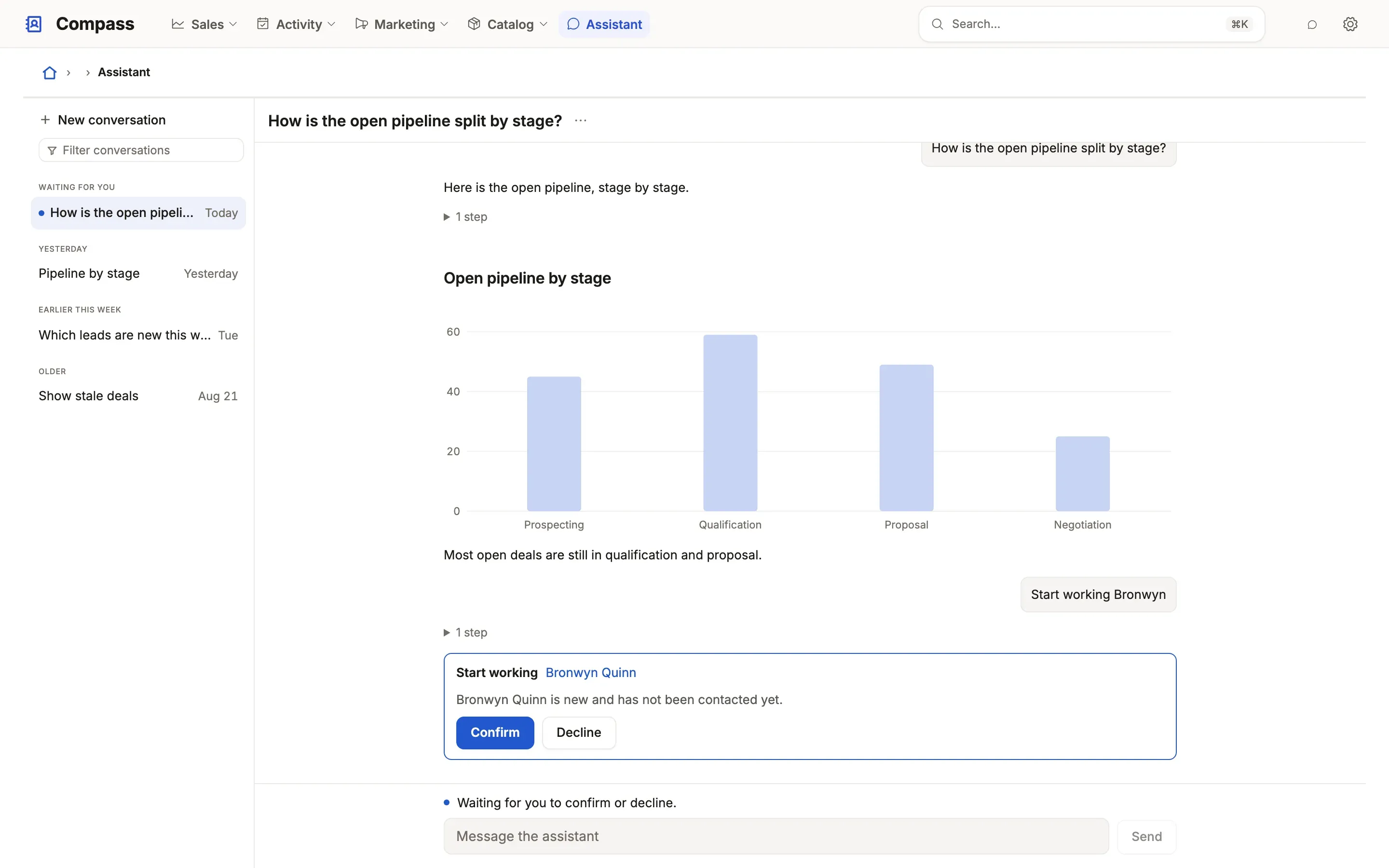
Task: Expand the Marketing dropdown chevron
Action: (x=444, y=24)
